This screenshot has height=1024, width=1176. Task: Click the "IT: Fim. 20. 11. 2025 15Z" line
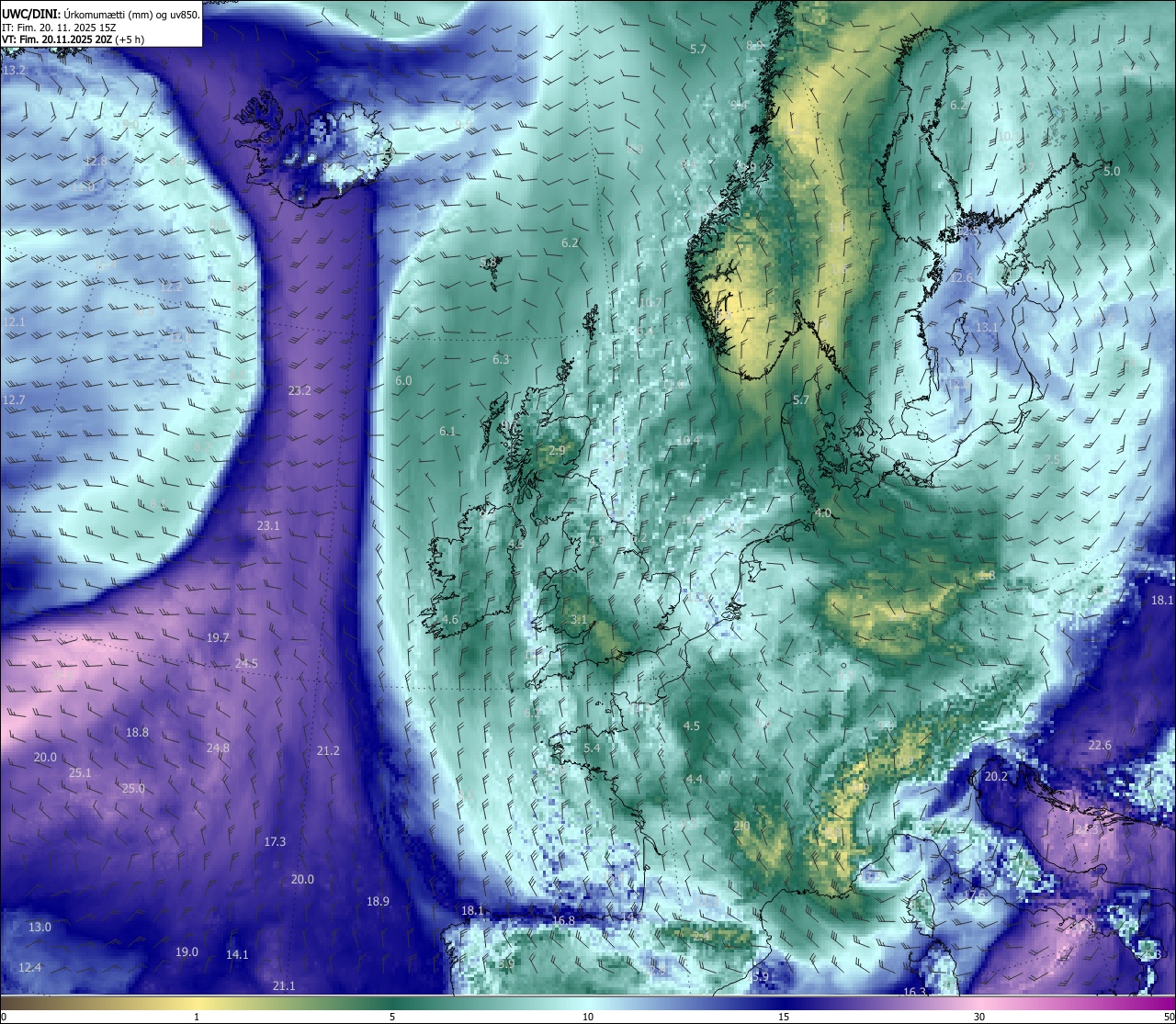click(x=59, y=27)
